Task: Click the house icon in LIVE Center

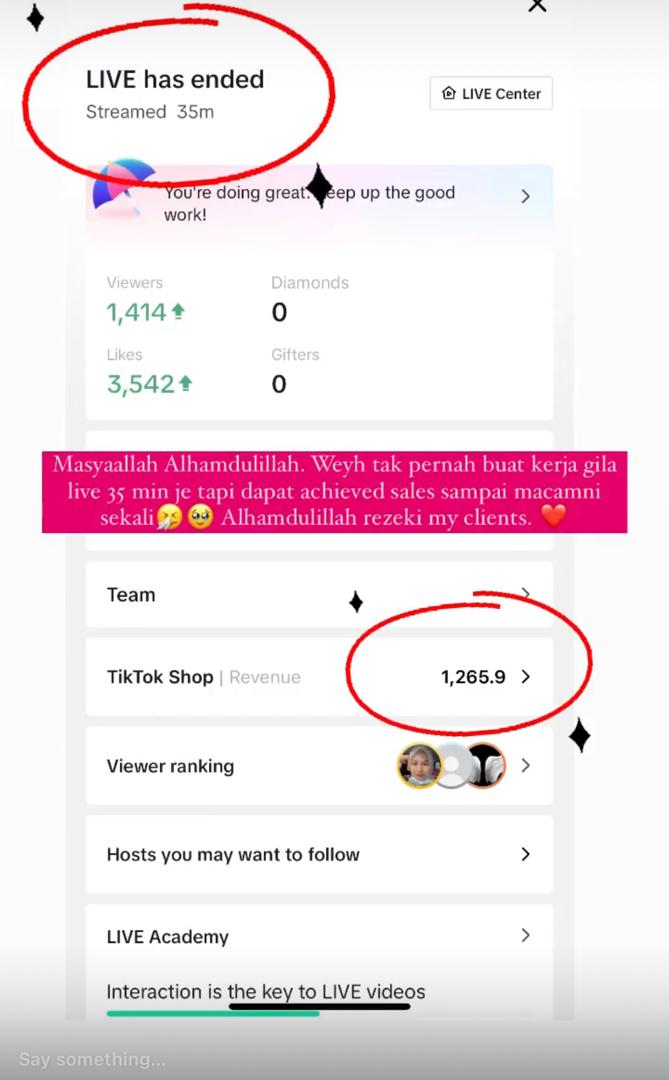Action: point(449,93)
